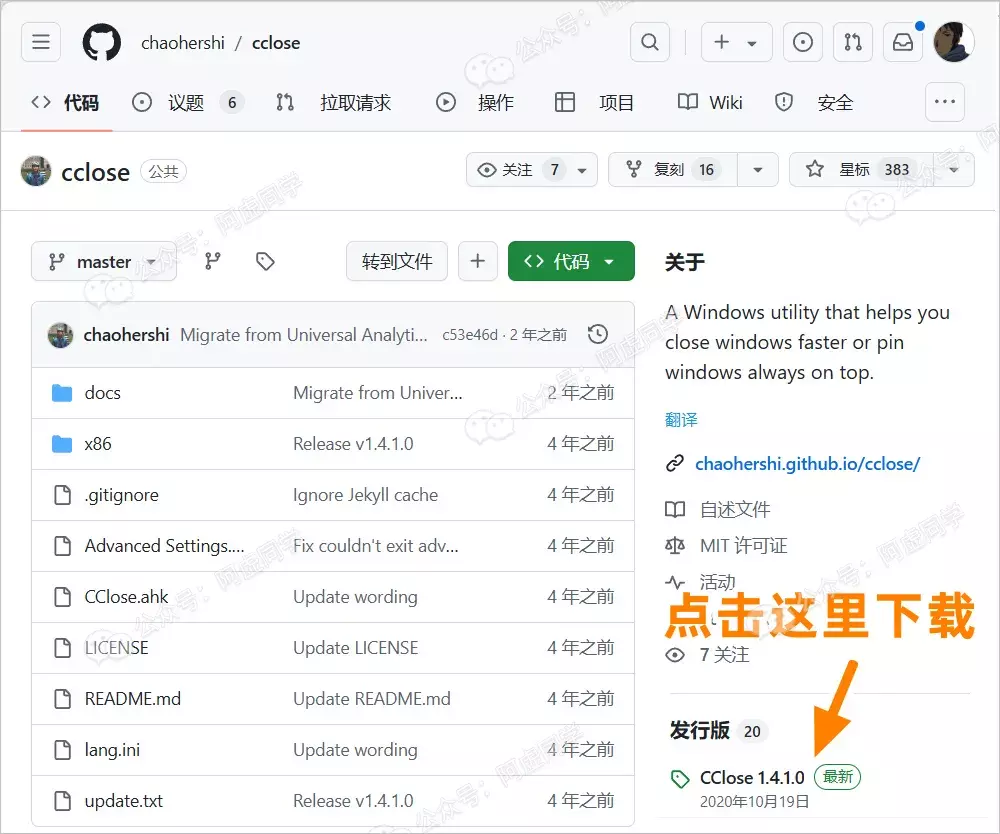Open commit history clock icon
This screenshot has width=1000, height=834.
pyautogui.click(x=598, y=334)
